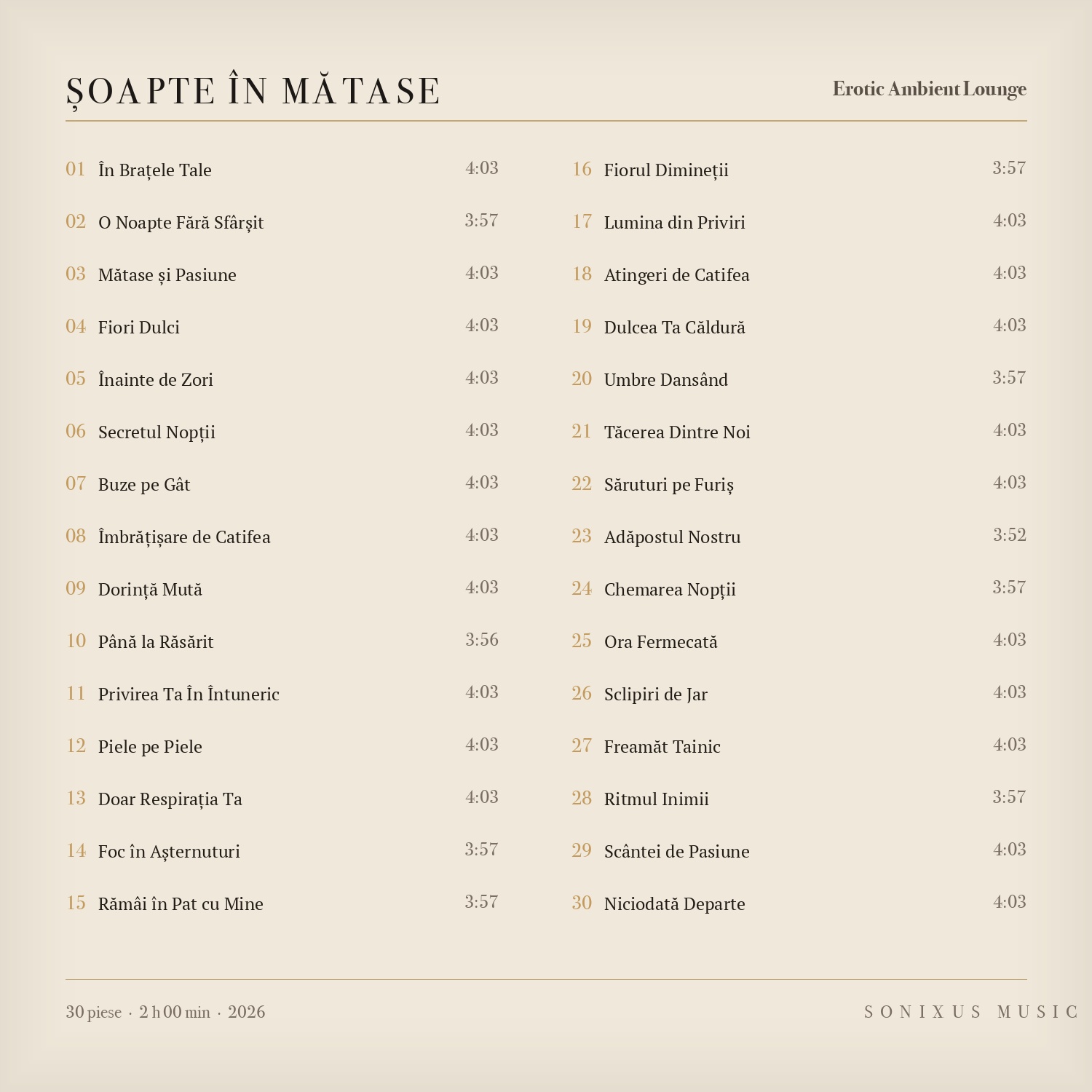The width and height of the screenshot is (1092, 1092).
Task: Choose the track "Niciodată Departe"
Action: 675,903
